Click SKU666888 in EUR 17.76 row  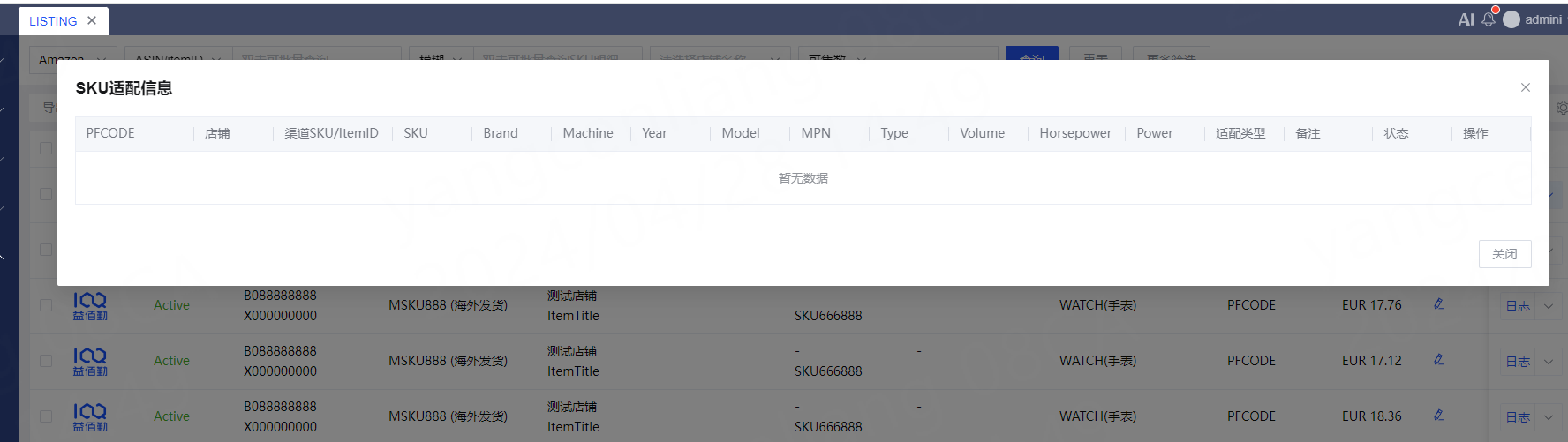tap(828, 316)
